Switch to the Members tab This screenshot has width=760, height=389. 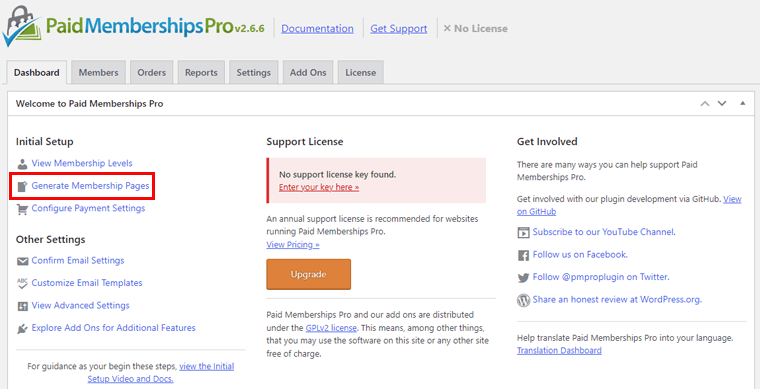[x=98, y=73]
